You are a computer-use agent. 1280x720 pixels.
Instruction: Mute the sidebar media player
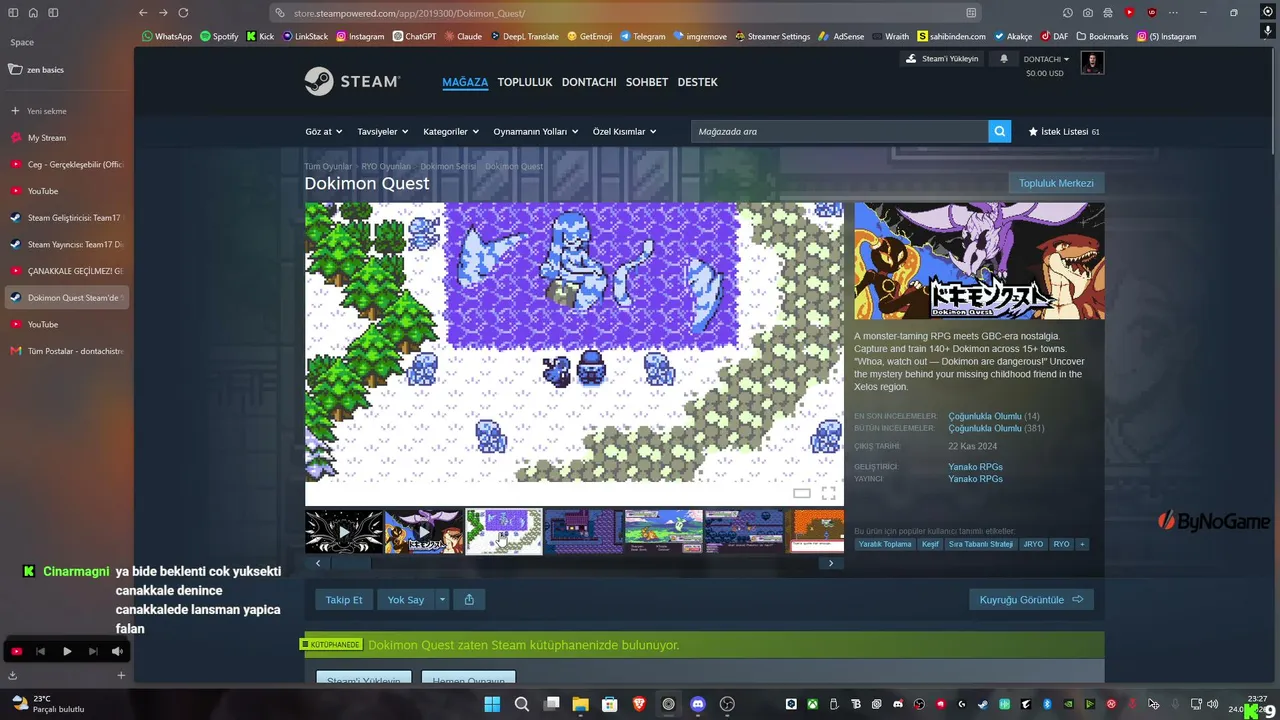click(117, 651)
